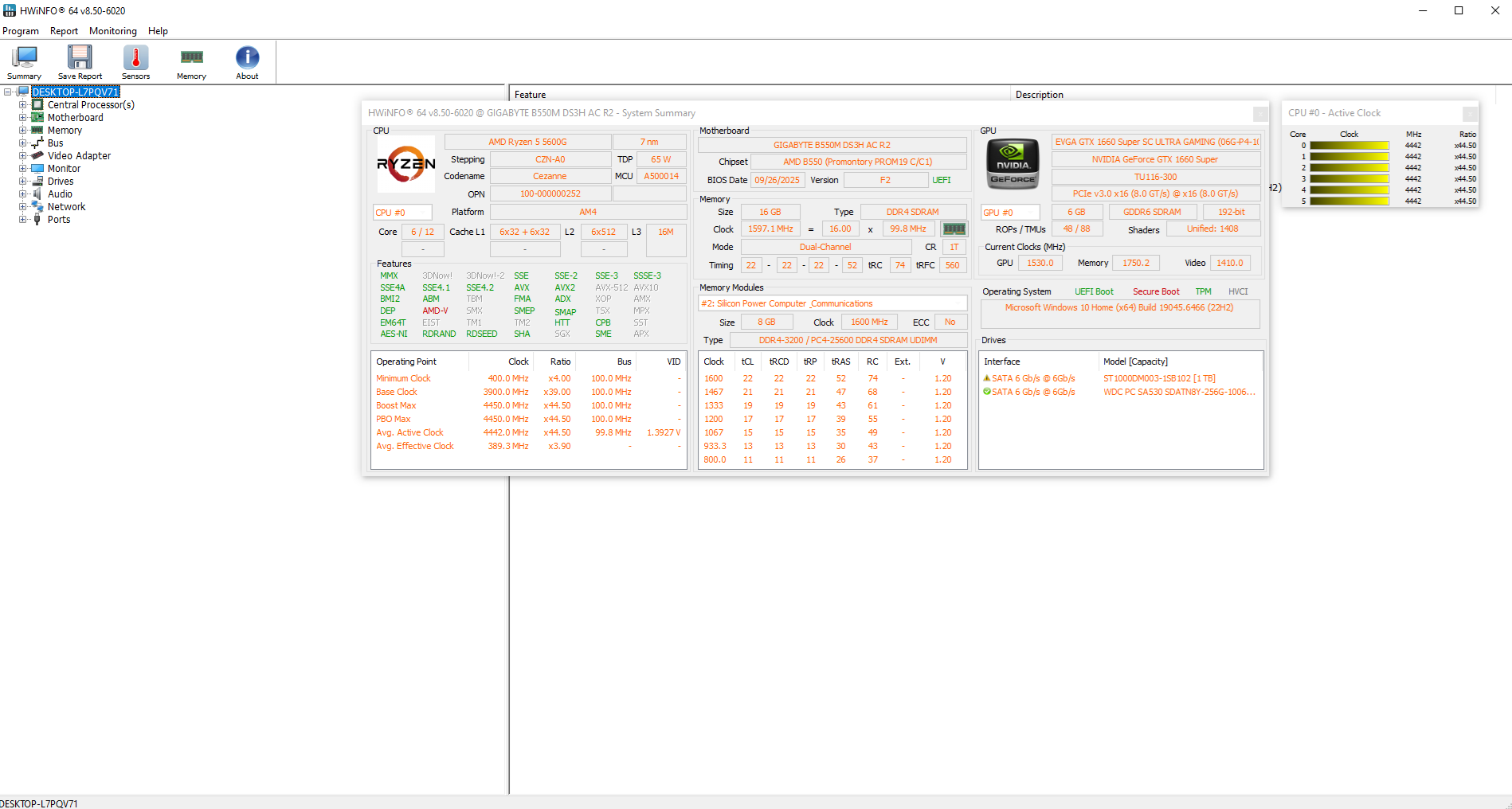1512x809 pixels.
Task: Select the WDC PC SA530 drive model entry
Action: coord(1179,392)
